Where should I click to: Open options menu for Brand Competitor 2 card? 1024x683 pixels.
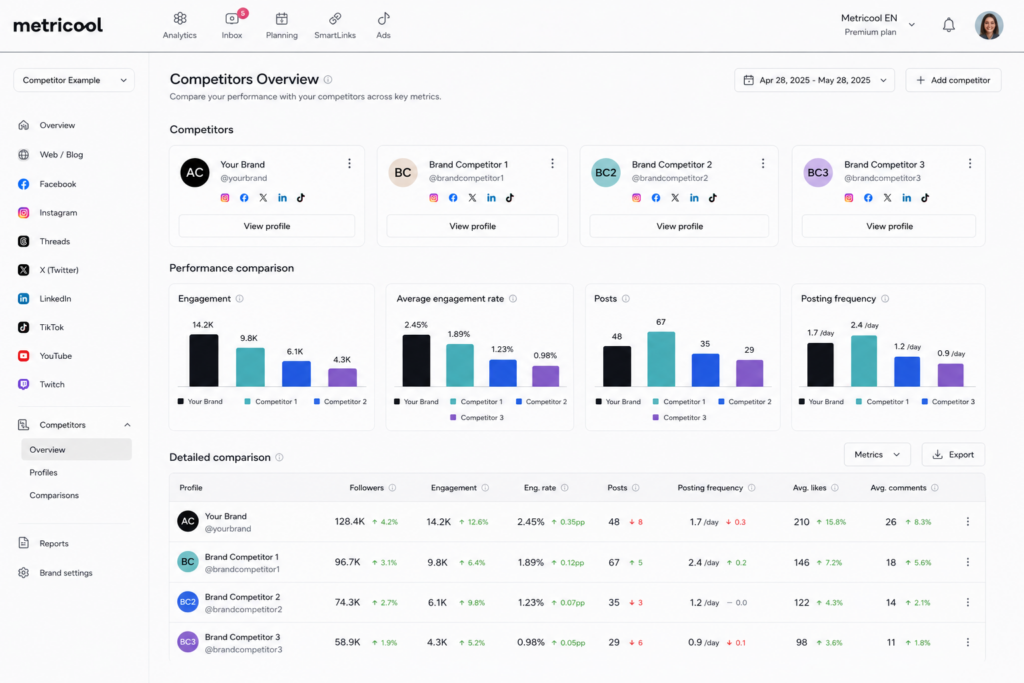point(763,163)
